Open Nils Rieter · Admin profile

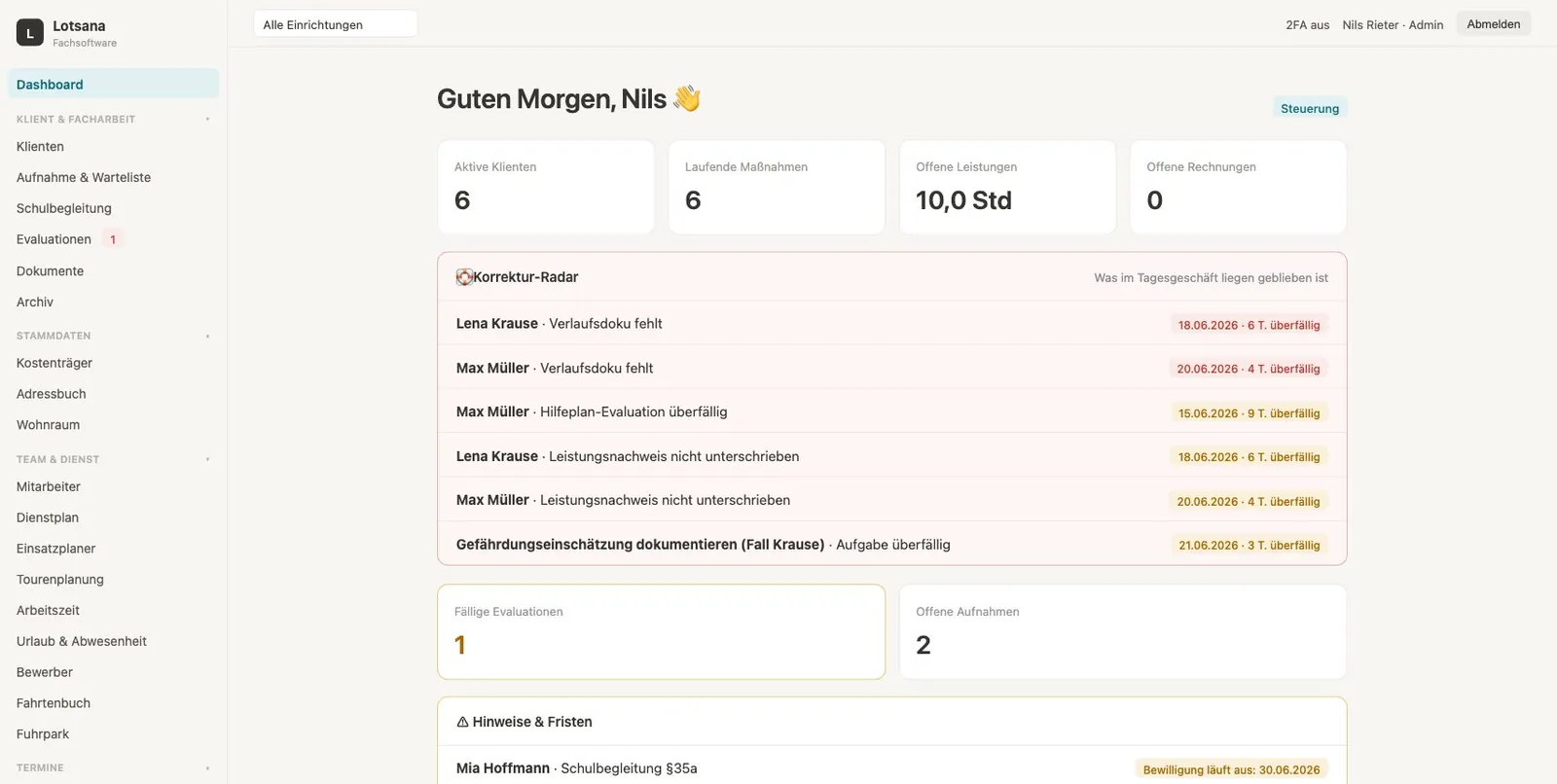[x=1393, y=25]
